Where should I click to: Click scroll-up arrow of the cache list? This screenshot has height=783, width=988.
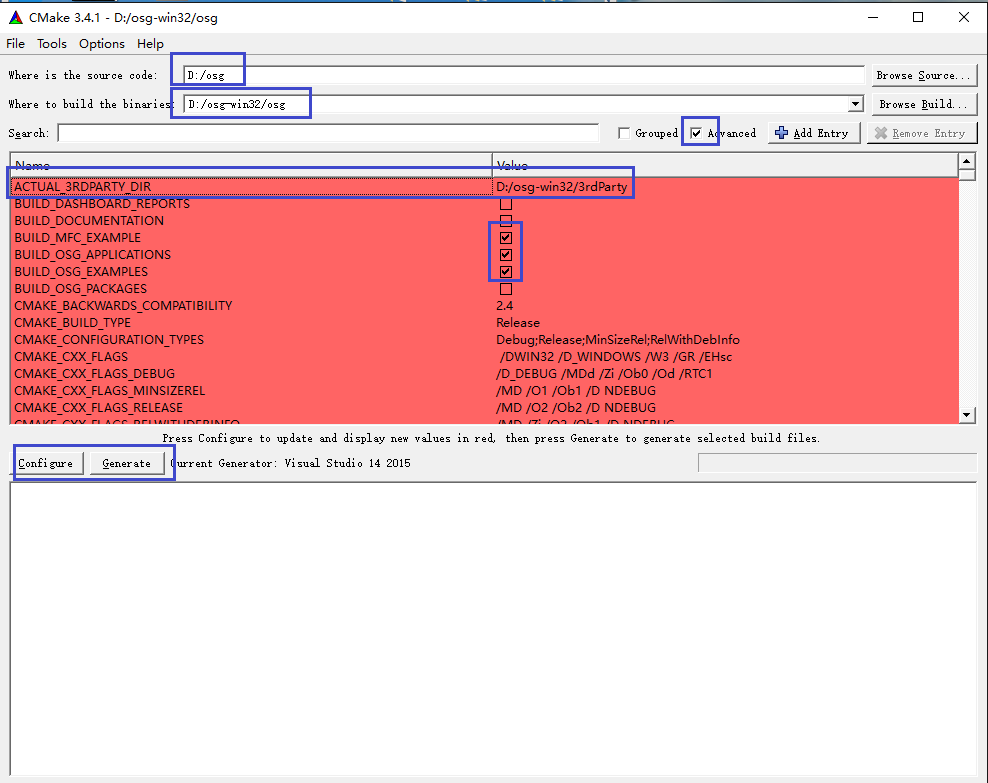click(967, 161)
